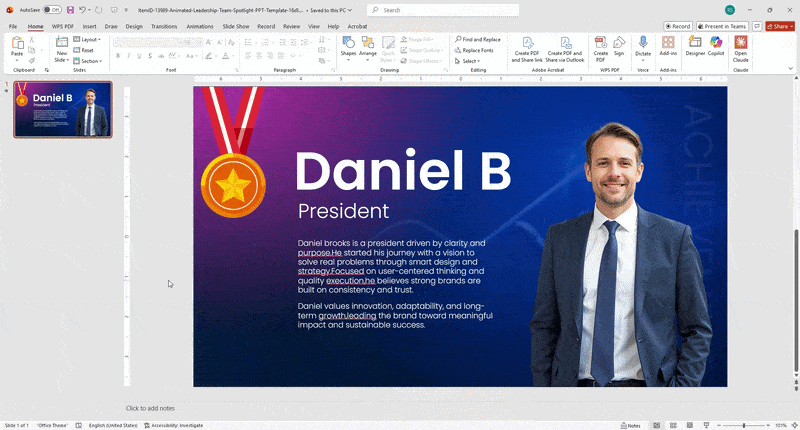Undo the last action
This screenshot has height=430, width=800.
pyautogui.click(x=82, y=10)
